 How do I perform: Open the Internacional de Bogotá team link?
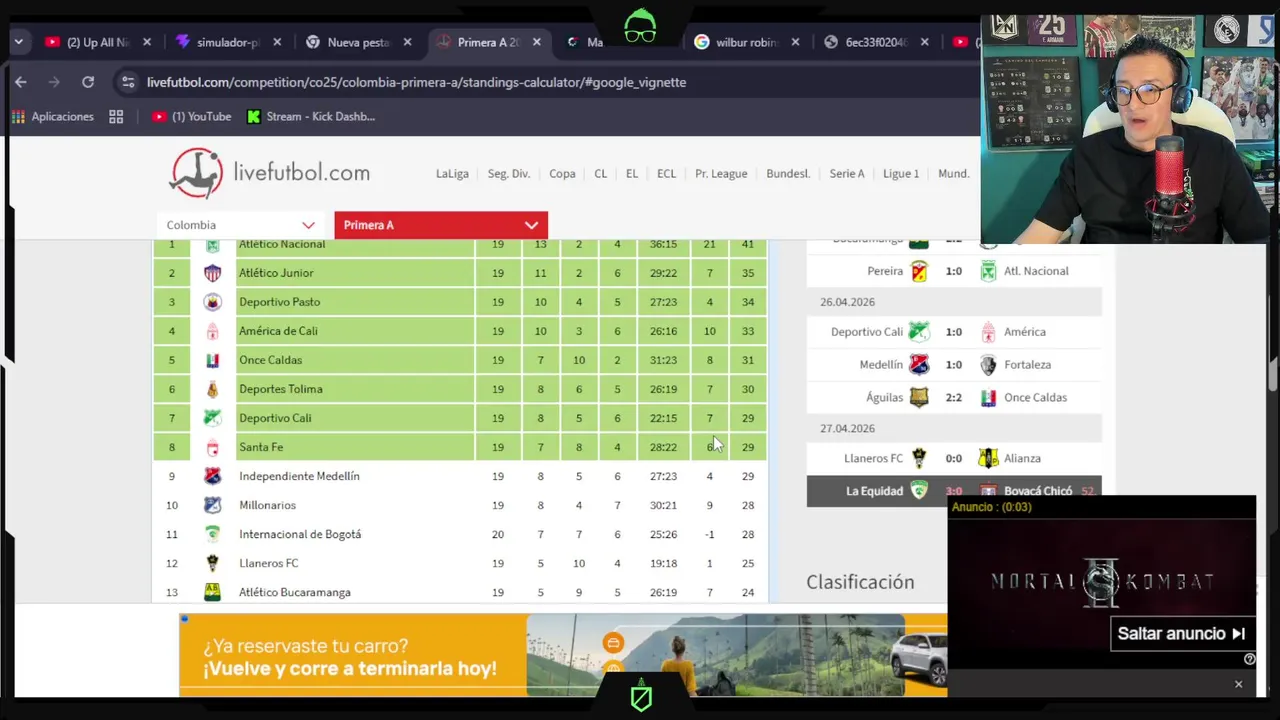(x=300, y=534)
